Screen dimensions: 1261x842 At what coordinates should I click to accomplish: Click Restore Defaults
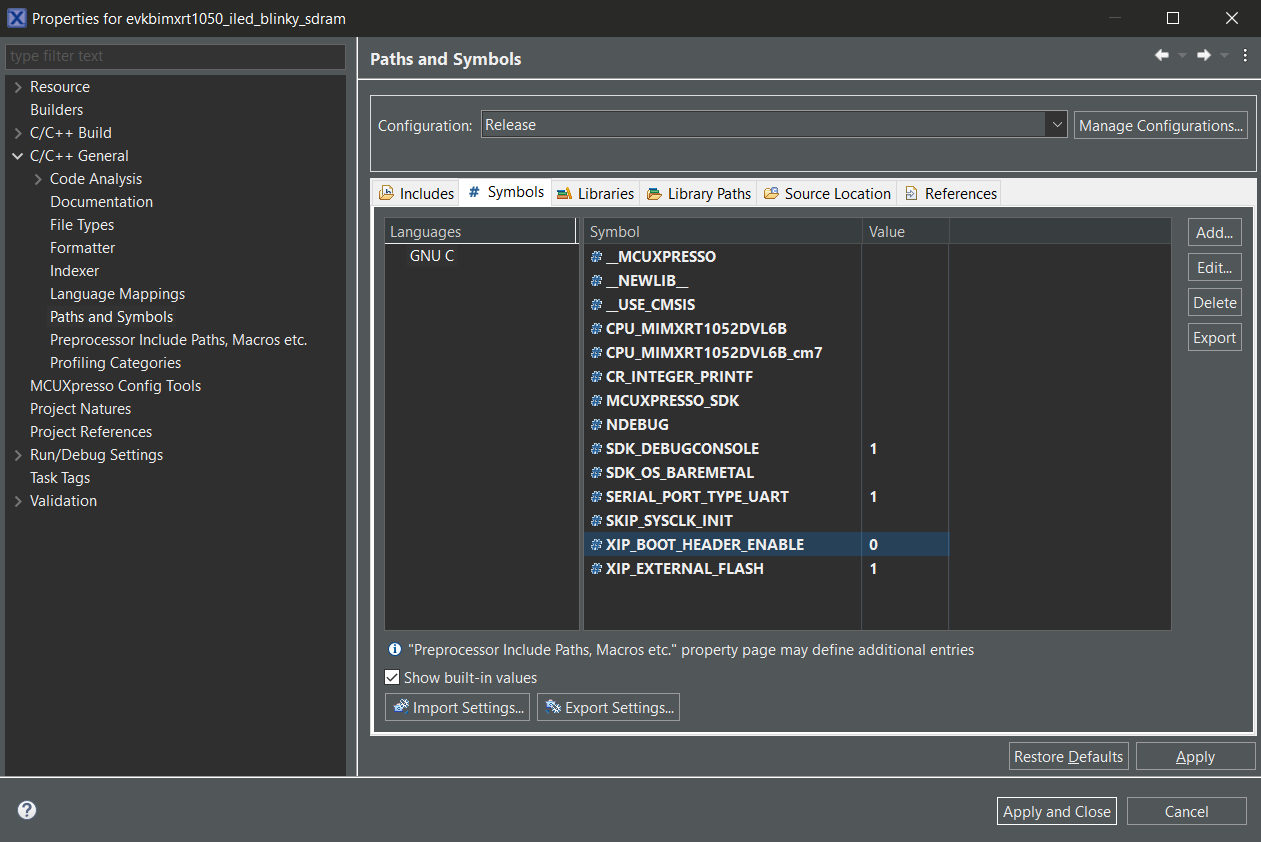(x=1068, y=756)
